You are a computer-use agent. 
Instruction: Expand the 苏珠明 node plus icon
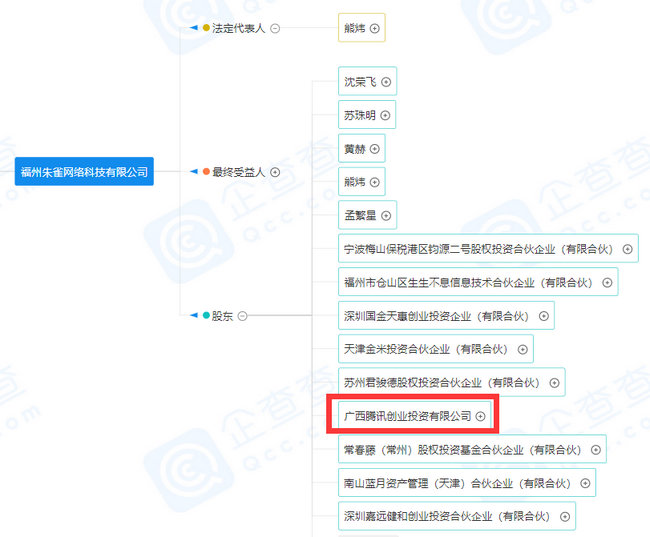pos(386,116)
